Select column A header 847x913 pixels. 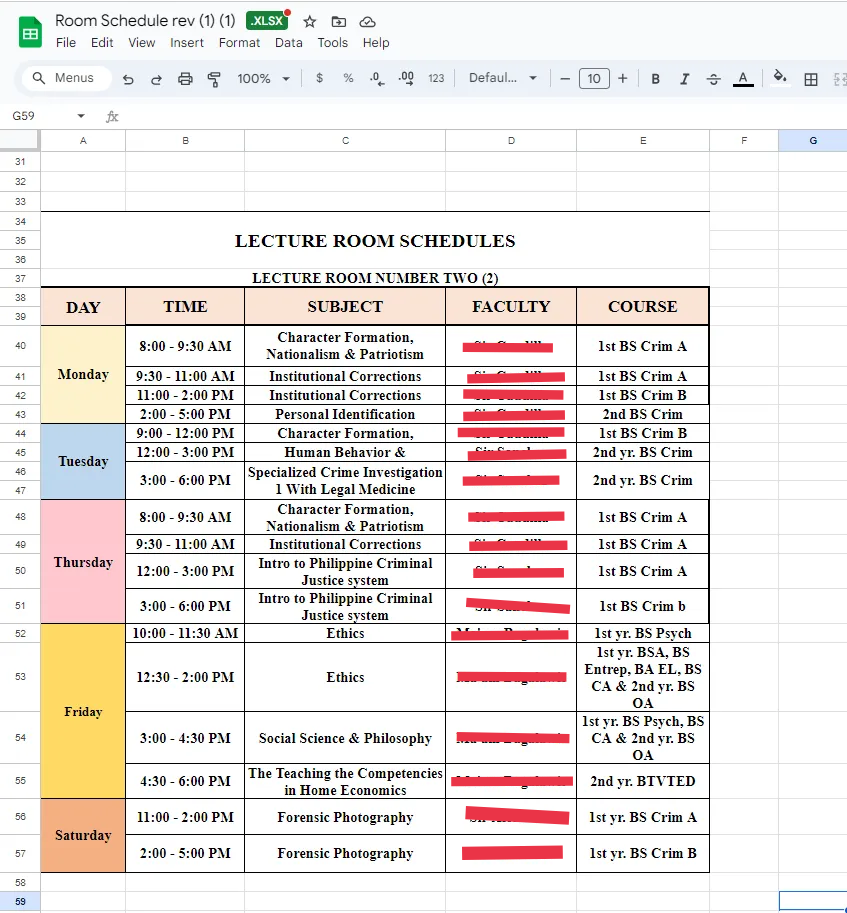point(83,140)
